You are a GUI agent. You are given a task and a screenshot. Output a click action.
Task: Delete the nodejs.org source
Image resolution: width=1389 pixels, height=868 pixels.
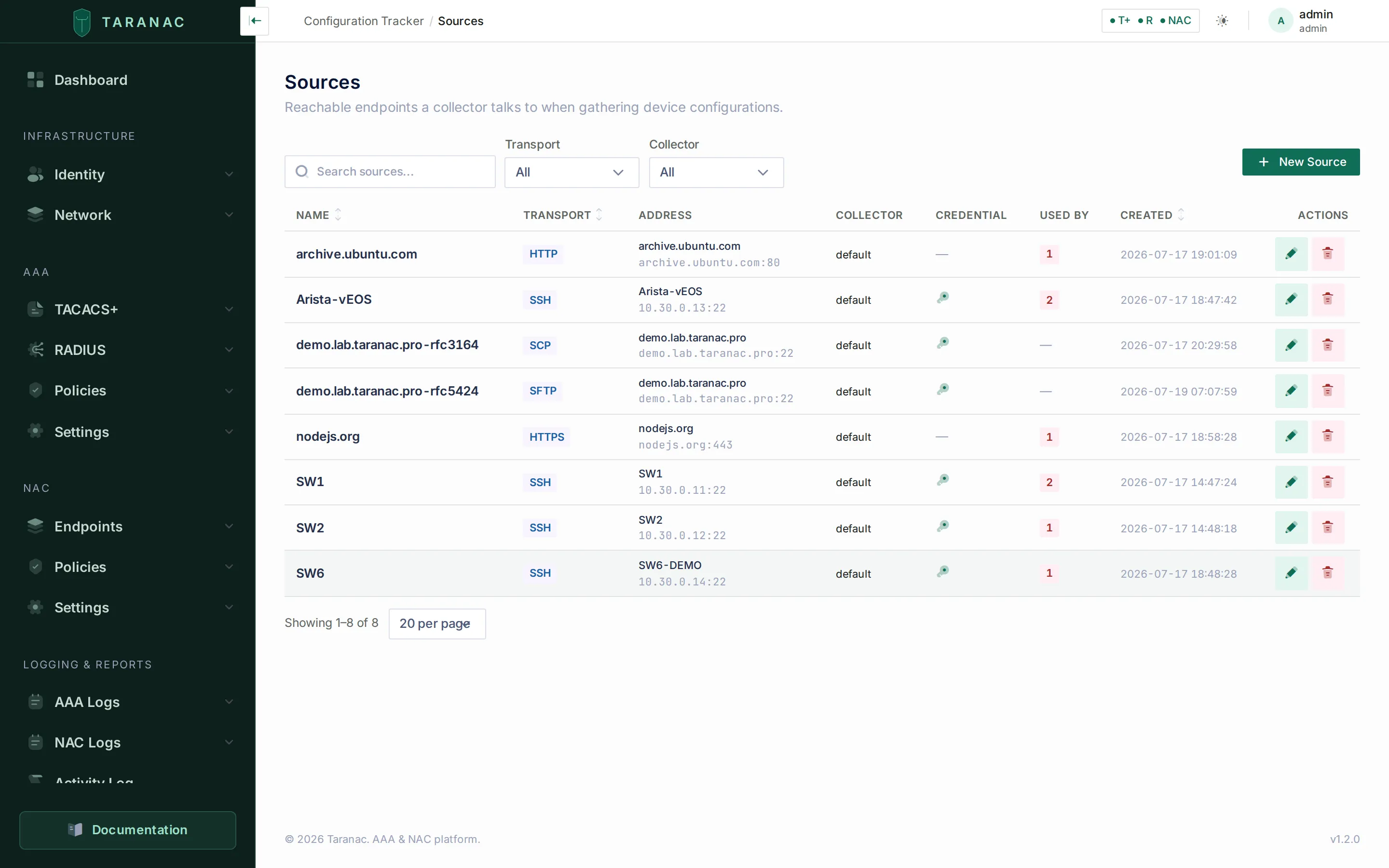[1327, 436]
